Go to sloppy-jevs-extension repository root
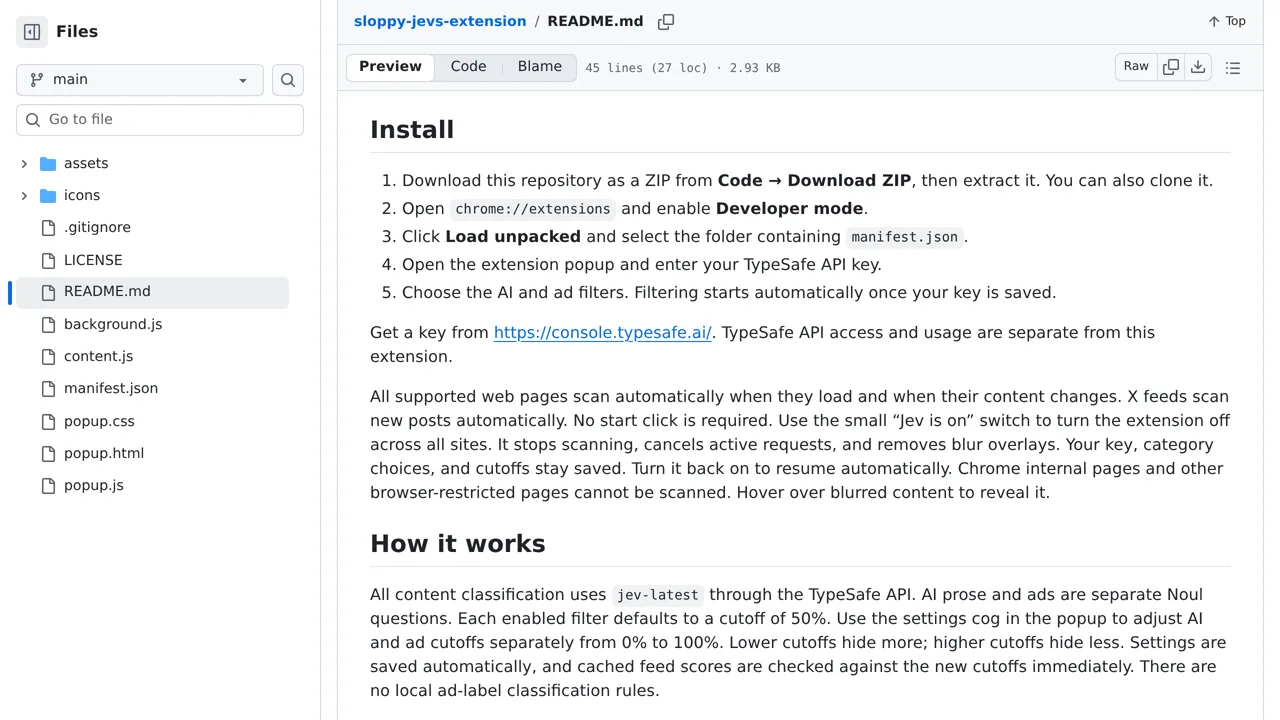The width and height of the screenshot is (1280, 720). [x=440, y=21]
